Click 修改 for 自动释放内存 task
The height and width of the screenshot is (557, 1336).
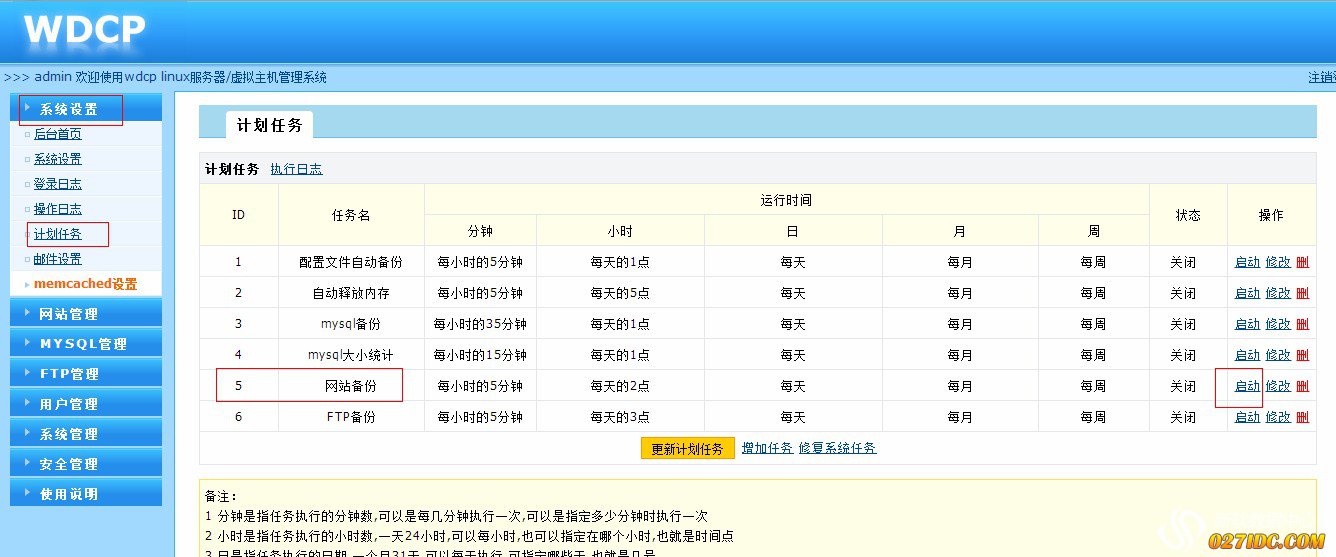(x=1278, y=293)
